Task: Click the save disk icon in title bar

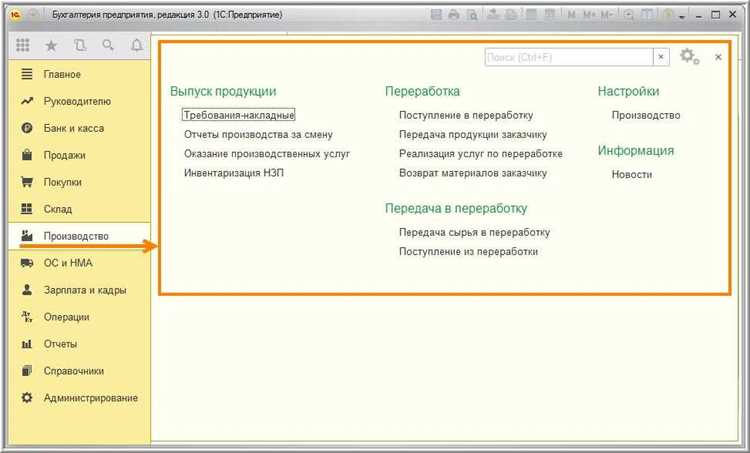Action: (x=436, y=15)
